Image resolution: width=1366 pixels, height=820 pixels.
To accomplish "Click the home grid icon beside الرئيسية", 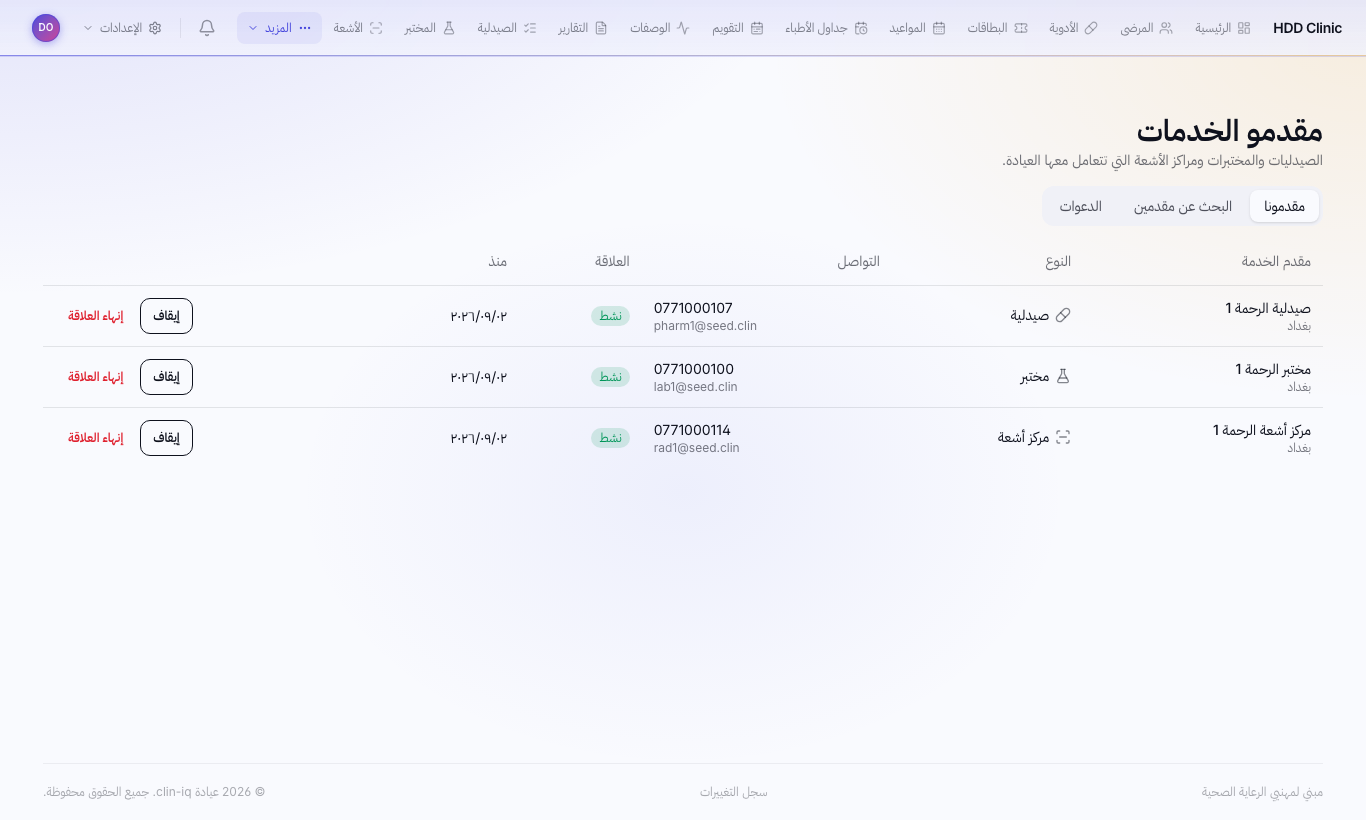I will point(1244,28).
